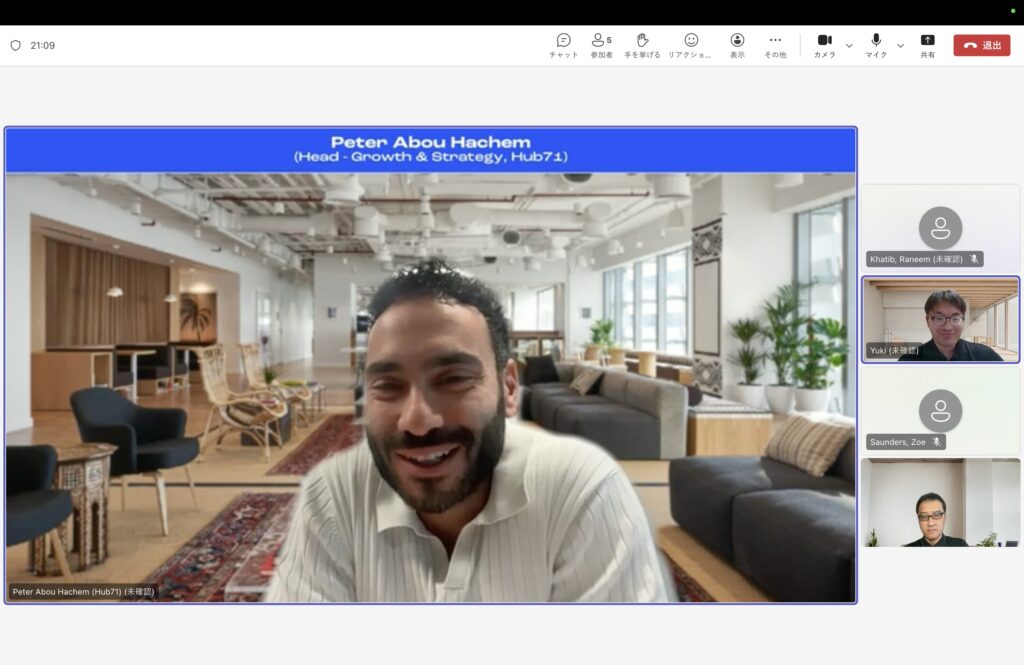Click the Peter Abou Hachem (Hub71) name label
Image resolution: width=1024 pixels, height=665 pixels.
pyautogui.click(x=83, y=591)
